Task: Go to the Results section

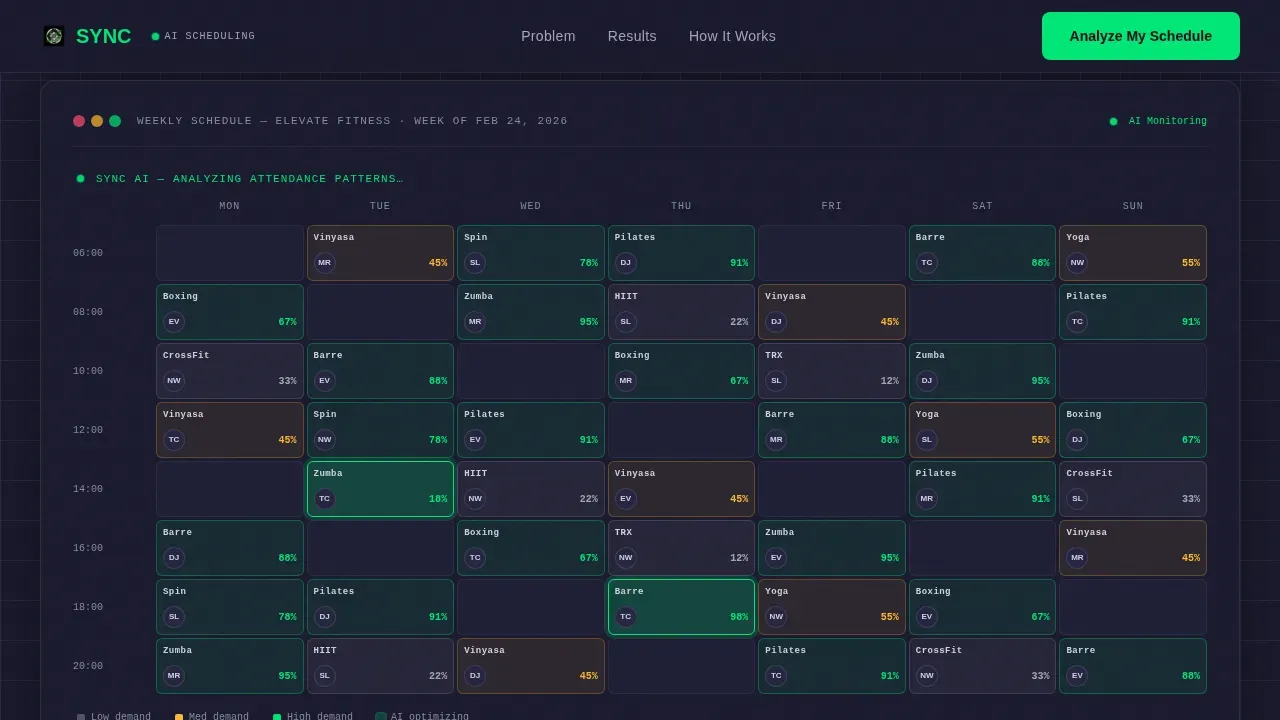Action: point(632,36)
